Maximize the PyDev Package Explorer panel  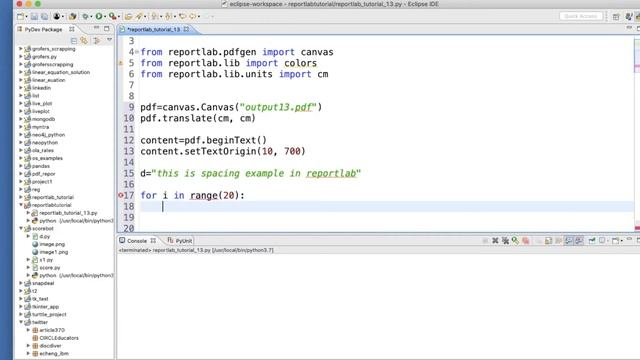pos(107,29)
